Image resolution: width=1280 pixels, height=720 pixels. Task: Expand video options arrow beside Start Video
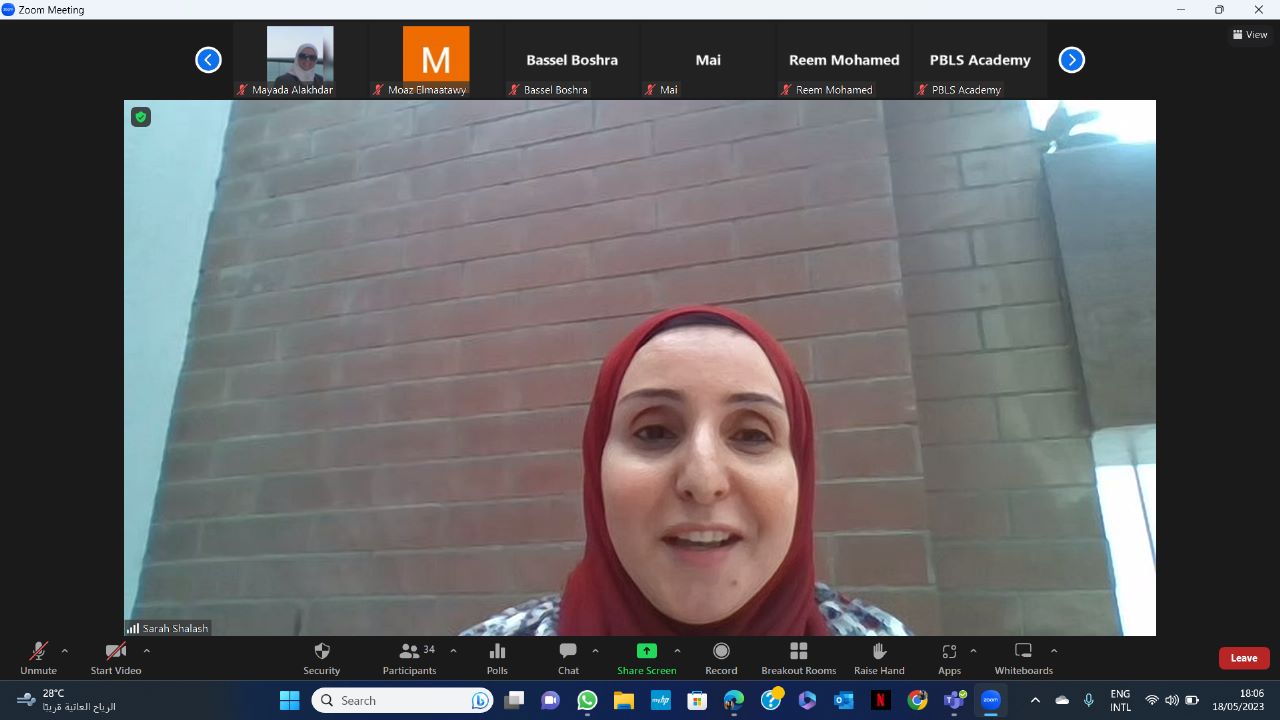point(147,651)
